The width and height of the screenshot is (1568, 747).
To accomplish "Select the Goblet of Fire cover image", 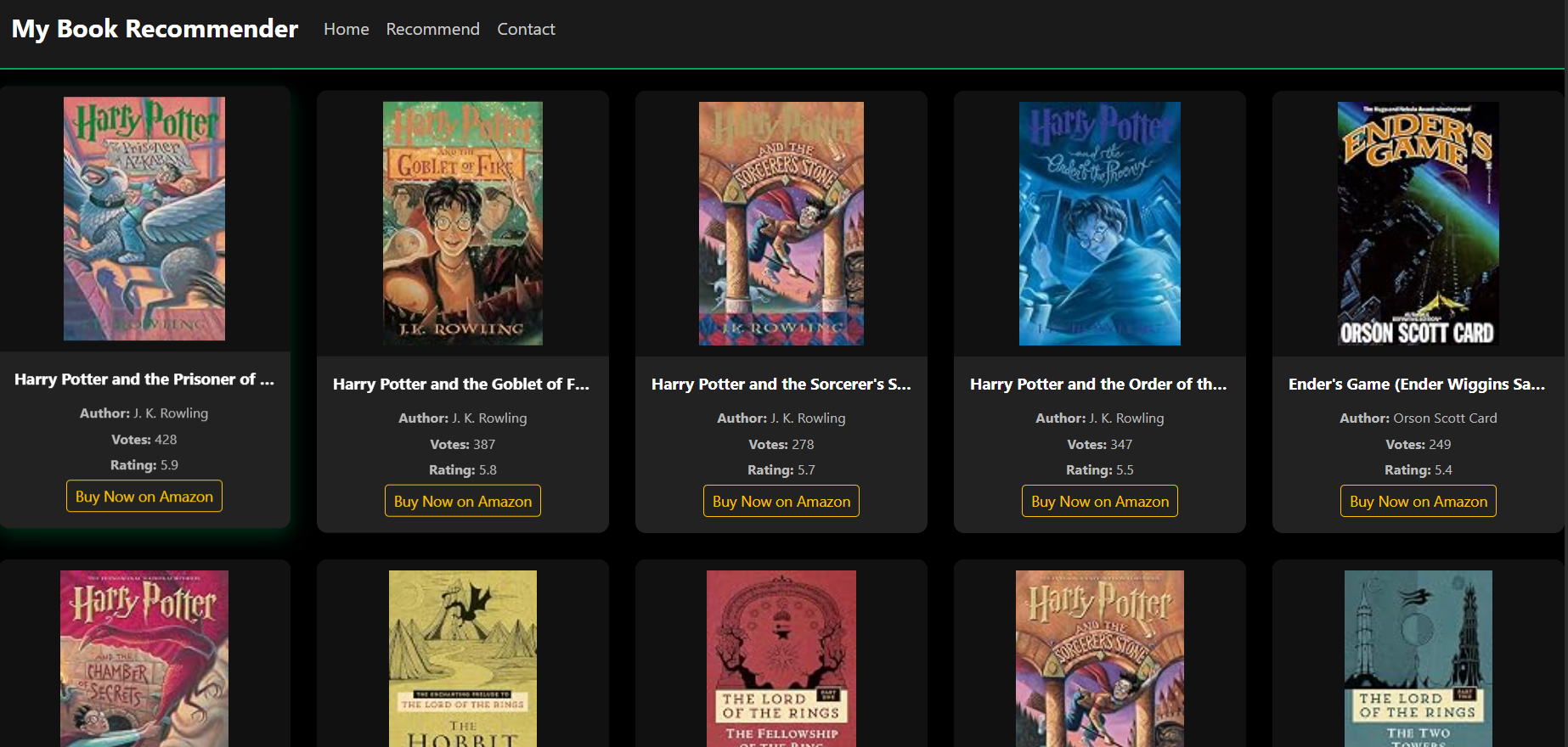I will (x=463, y=223).
